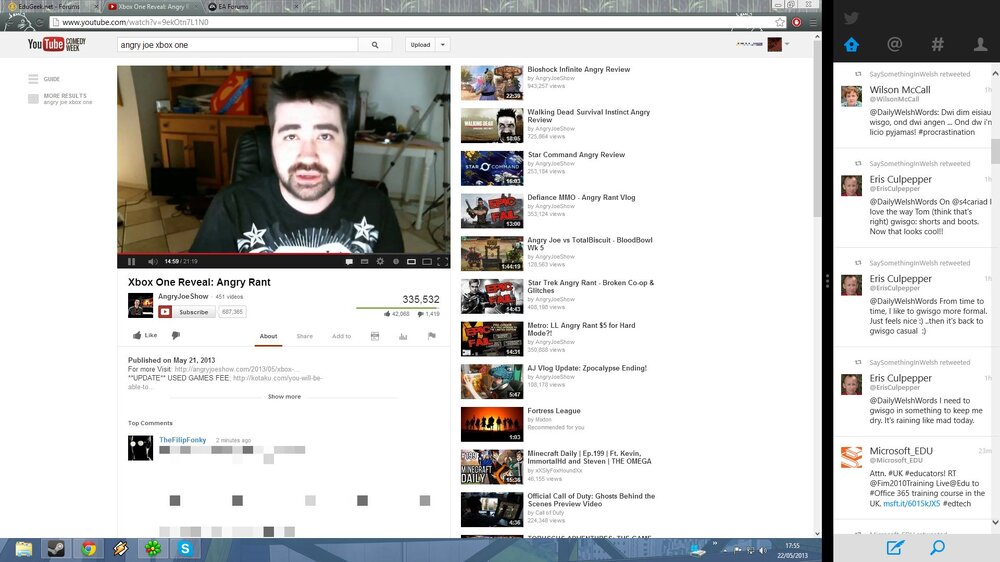Viewport: 1000px width, 562px height.
Task: Open Walking Dead Survival Instinct thumbnail
Action: 492,125
